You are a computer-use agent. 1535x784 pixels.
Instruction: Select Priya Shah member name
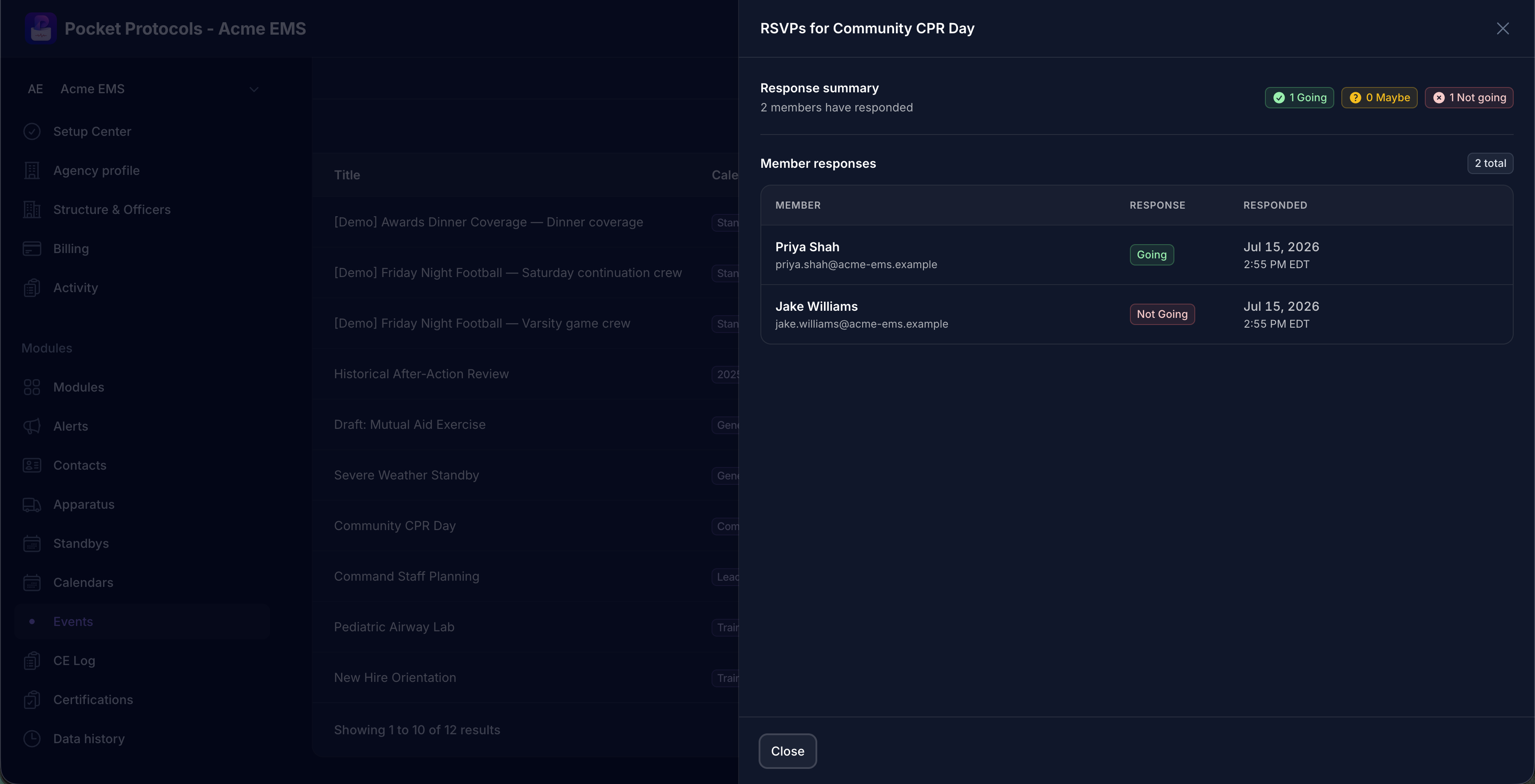807,247
